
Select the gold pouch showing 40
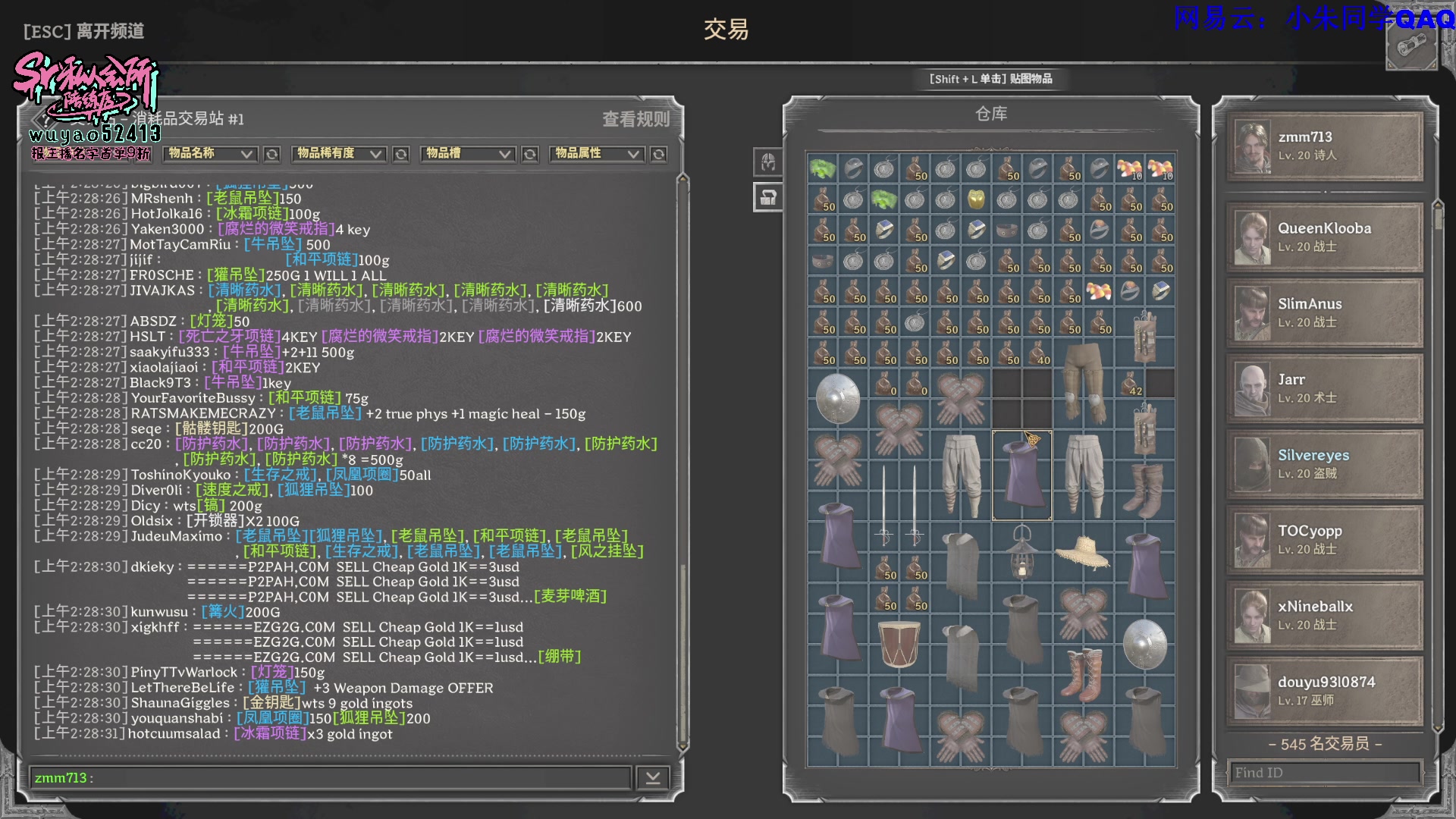click(1037, 353)
